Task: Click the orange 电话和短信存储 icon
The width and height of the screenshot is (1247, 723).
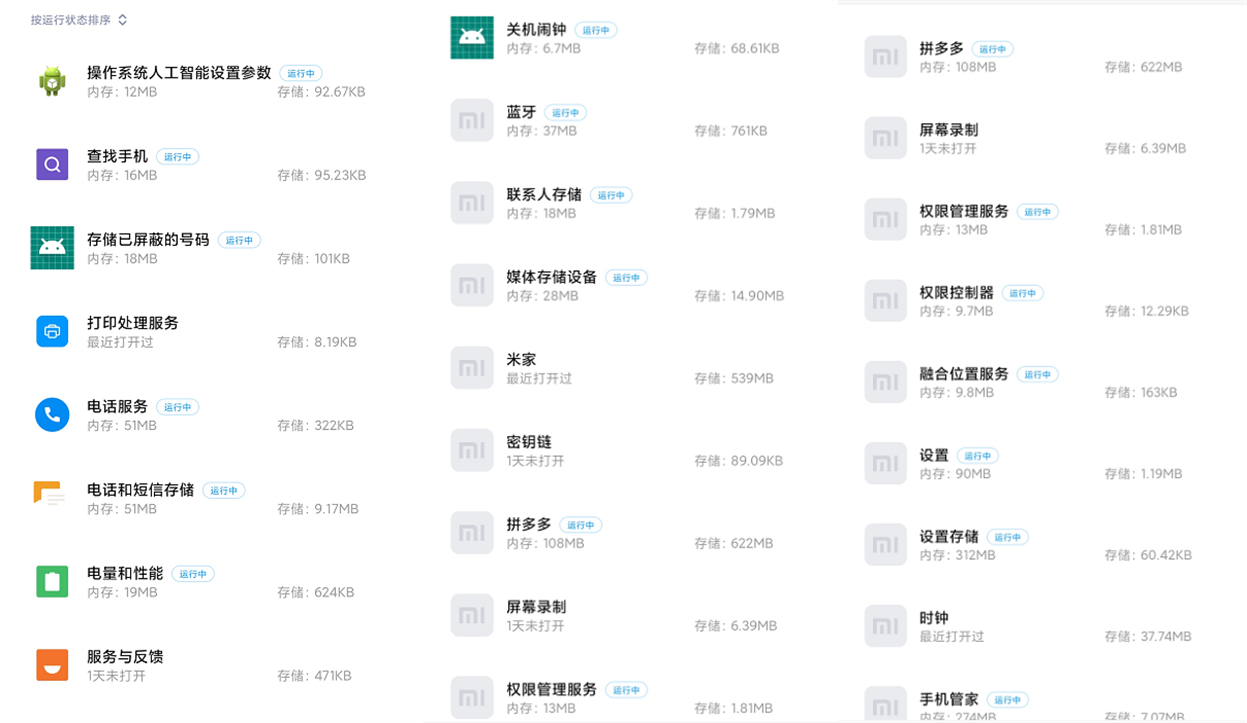Action: coord(49,497)
